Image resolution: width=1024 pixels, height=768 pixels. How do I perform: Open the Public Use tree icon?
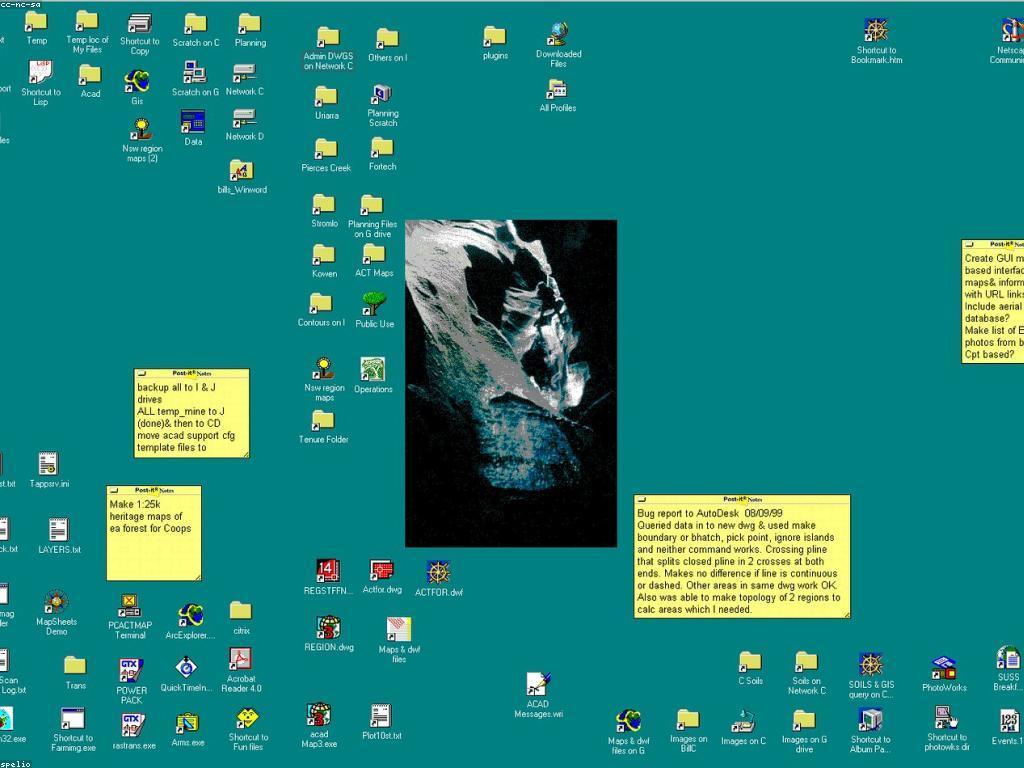pyautogui.click(x=374, y=303)
